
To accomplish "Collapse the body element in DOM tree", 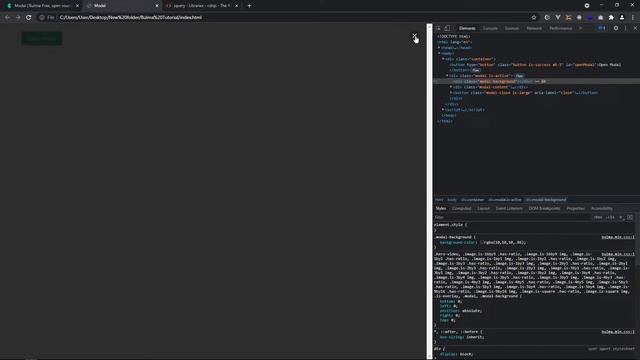I will 439,53.
